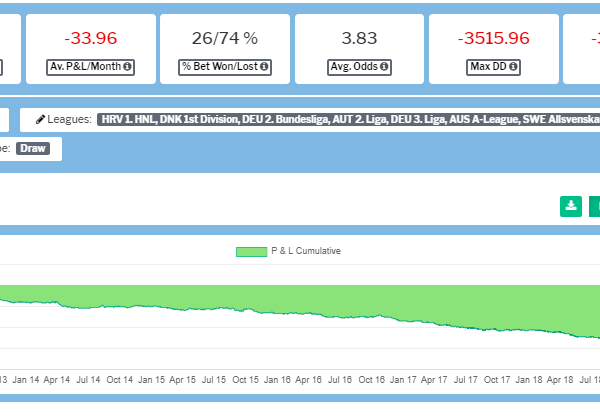This screenshot has width=600, height=420.
Task: Click the Oct 14 axis label
Action: click(x=120, y=380)
